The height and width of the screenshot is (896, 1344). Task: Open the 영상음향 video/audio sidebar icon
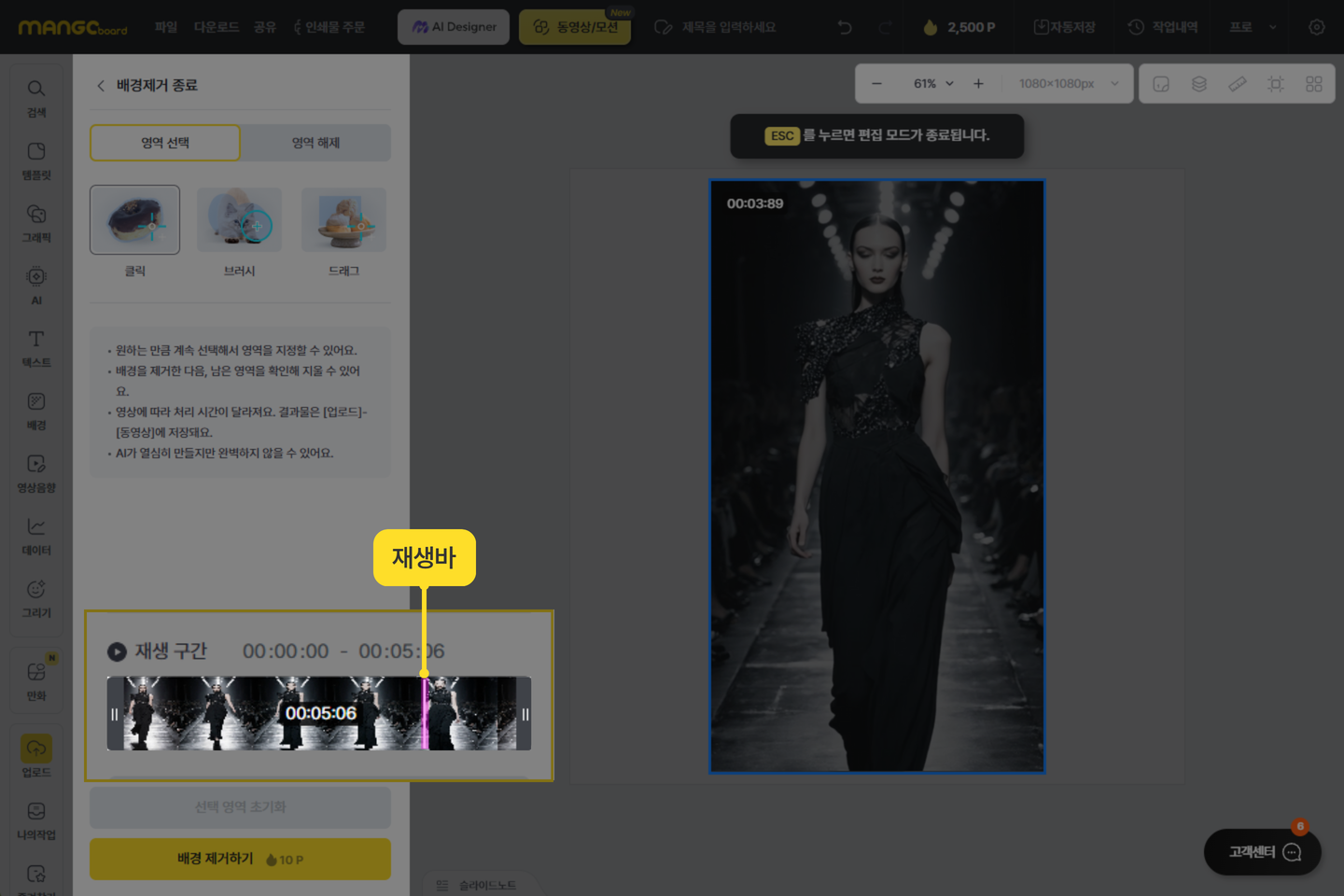(36, 473)
